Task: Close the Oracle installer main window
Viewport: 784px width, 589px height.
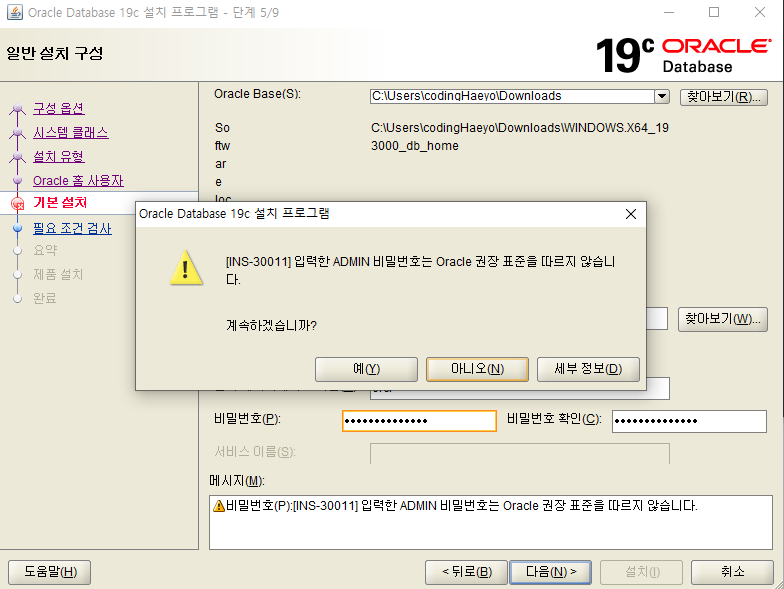Action: tap(760, 12)
